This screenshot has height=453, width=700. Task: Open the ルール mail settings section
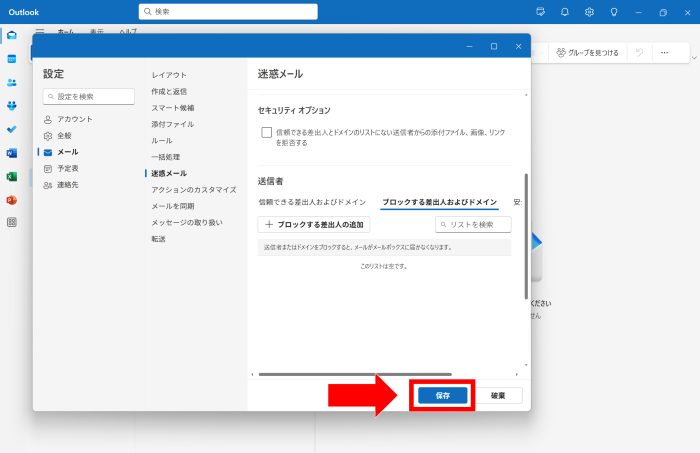coord(162,141)
